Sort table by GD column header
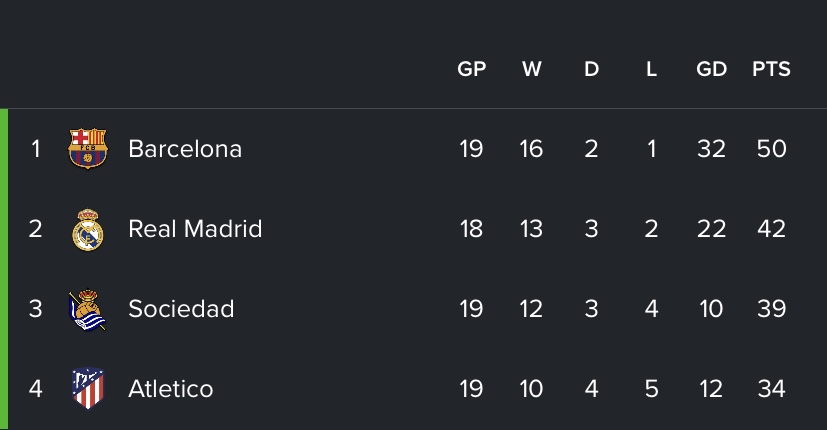Image resolution: width=827 pixels, height=430 pixels. click(711, 70)
